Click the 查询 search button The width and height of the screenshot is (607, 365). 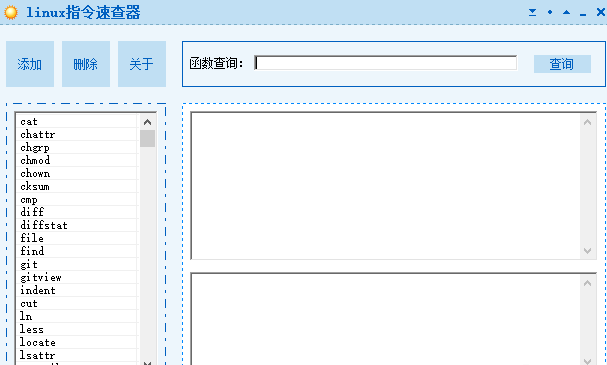(562, 64)
